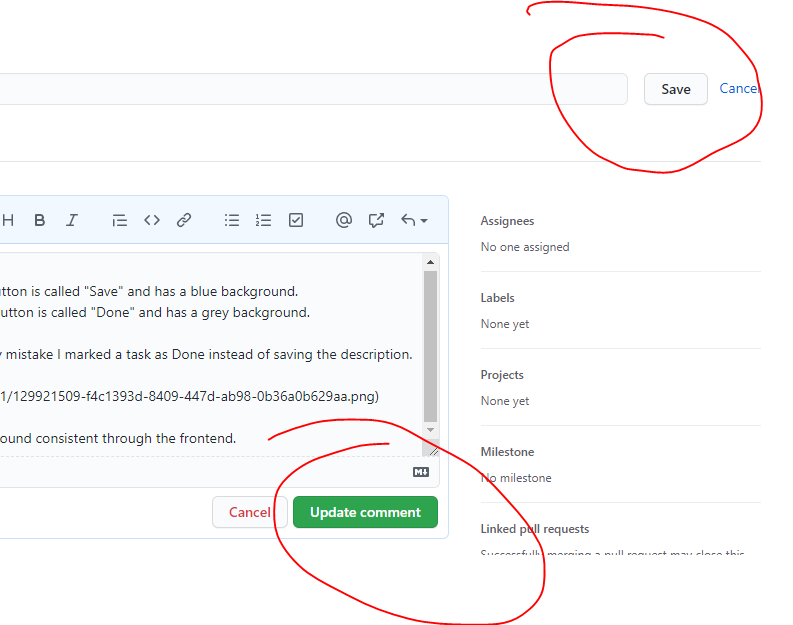Toggle bold formatting in comment toolbar
The image size is (793, 625).
39,220
